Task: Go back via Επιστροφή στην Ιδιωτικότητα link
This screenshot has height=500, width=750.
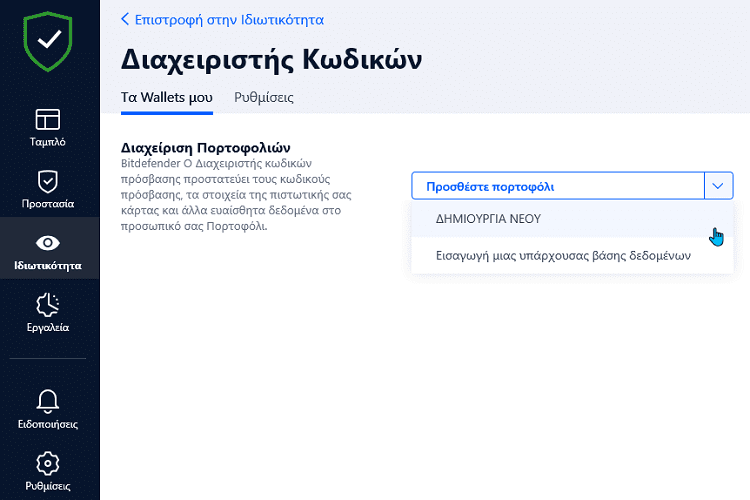Action: click(229, 20)
